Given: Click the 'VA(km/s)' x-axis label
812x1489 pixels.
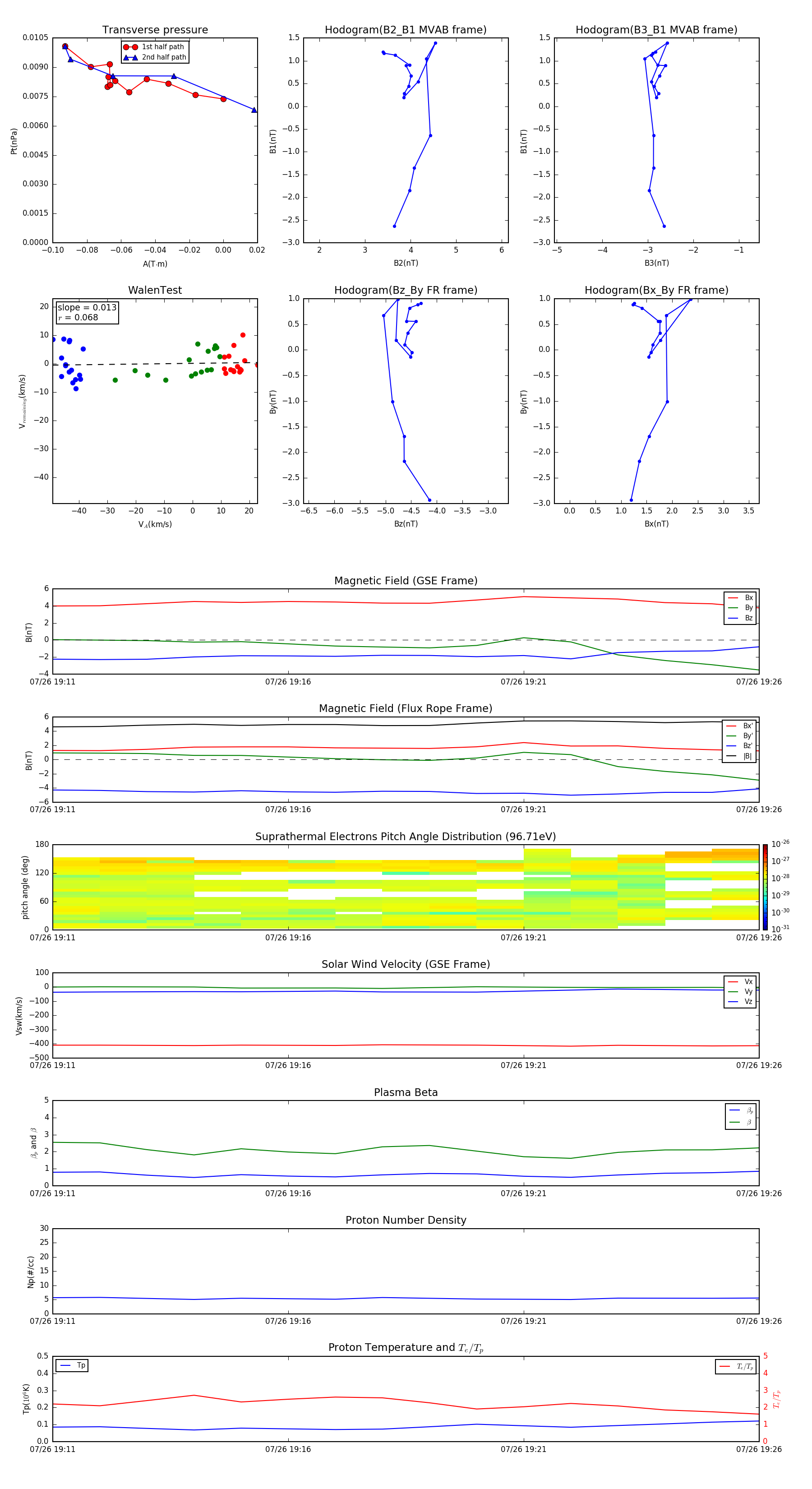Looking at the screenshot, I should [x=155, y=524].
